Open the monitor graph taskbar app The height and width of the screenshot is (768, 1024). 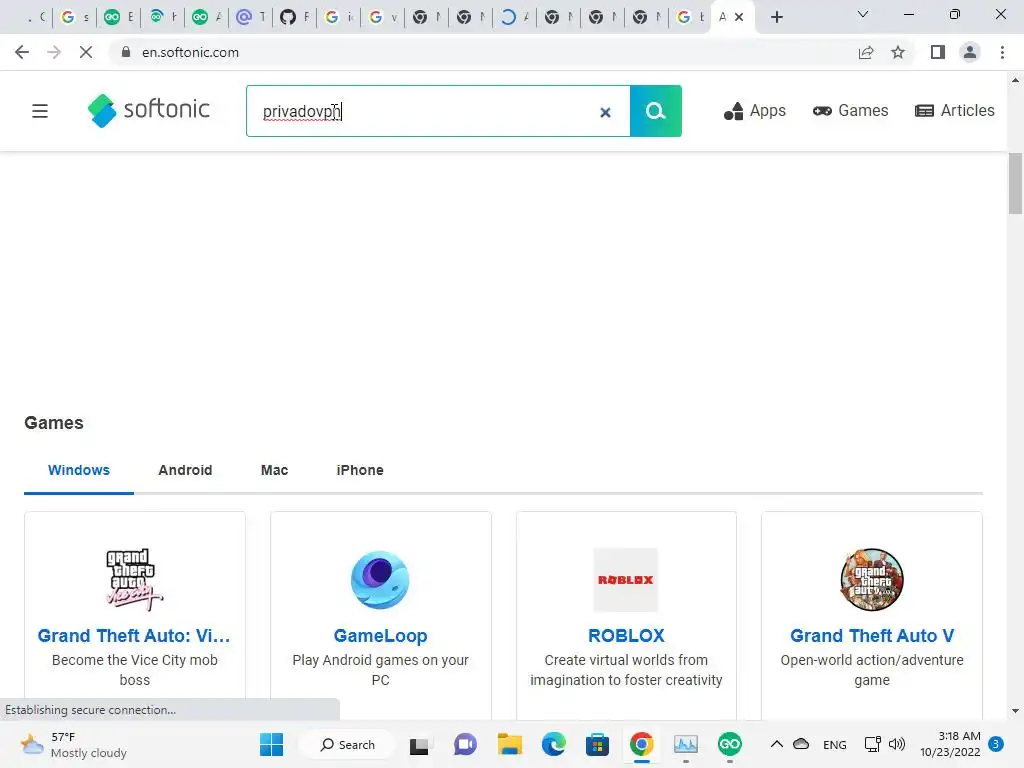[x=686, y=744]
